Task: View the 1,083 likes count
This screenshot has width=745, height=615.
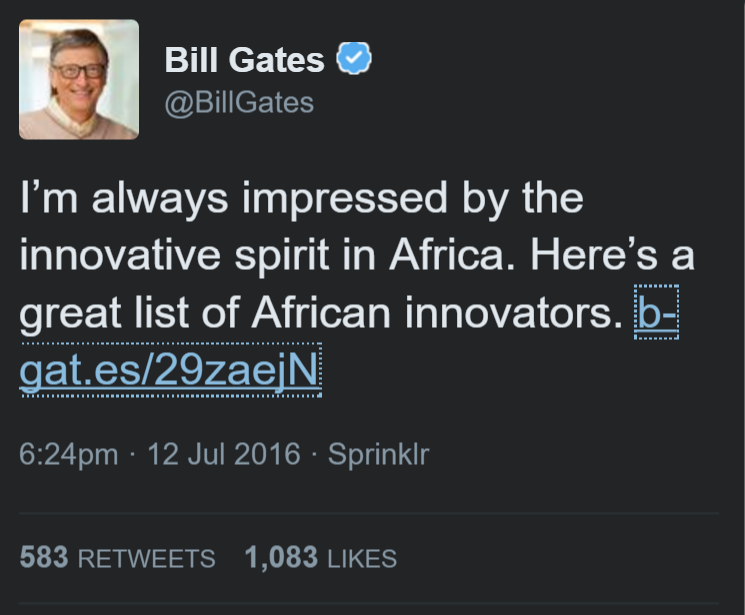Action: point(281,557)
